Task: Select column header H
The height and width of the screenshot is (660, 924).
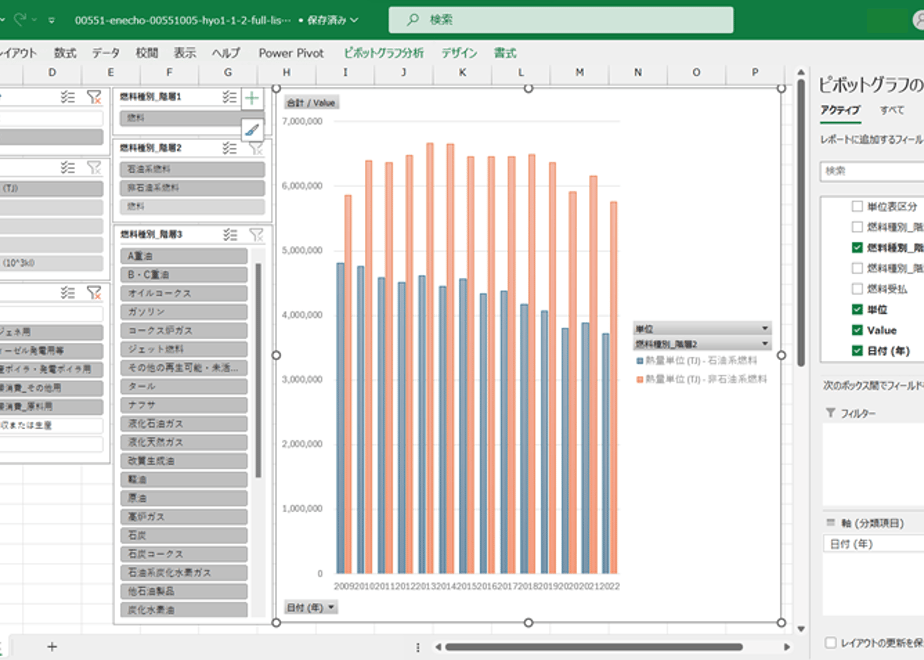Action: point(286,72)
